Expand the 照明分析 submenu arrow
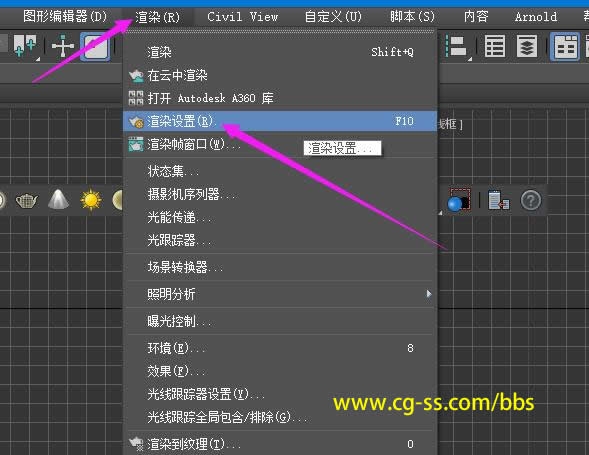The width and height of the screenshot is (589, 455). tap(429, 294)
